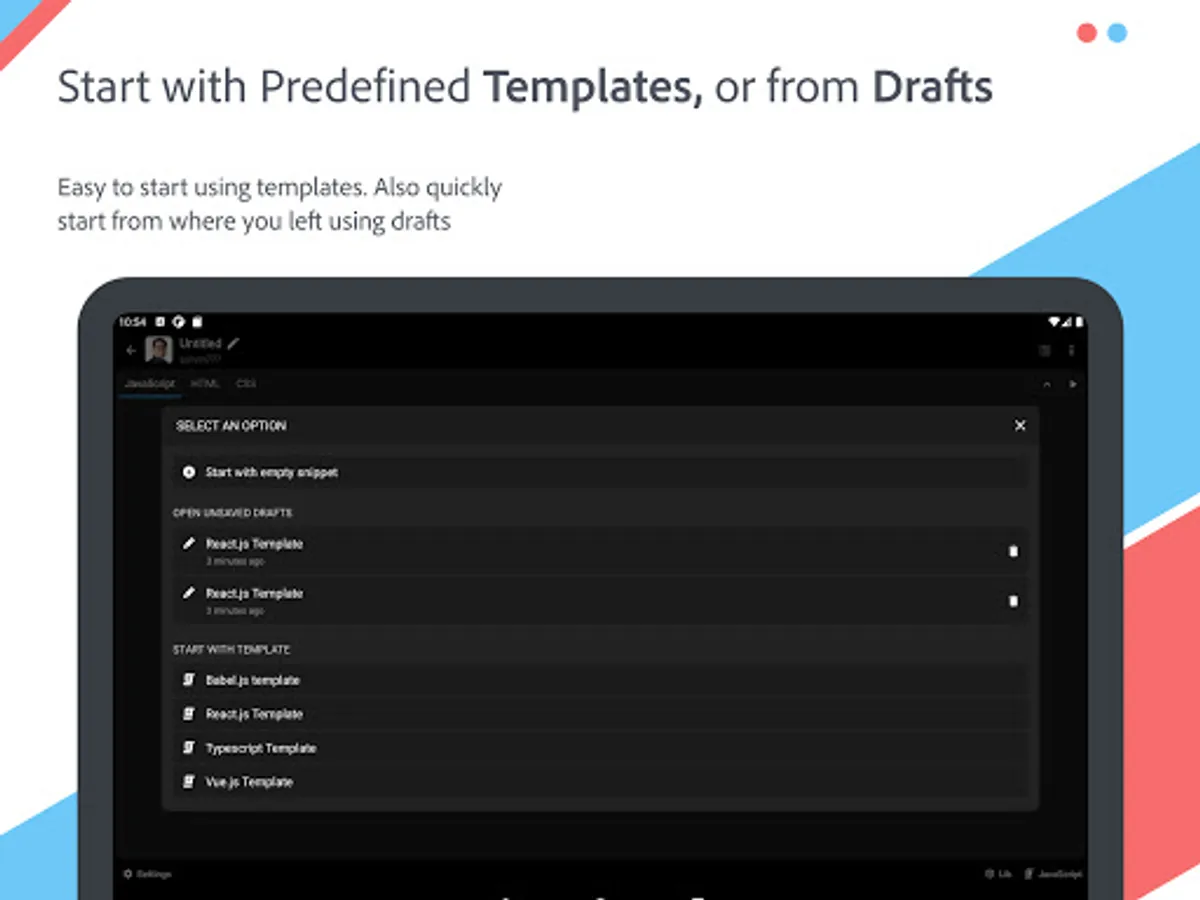Go back using the arrow icon
This screenshot has height=900, width=1200.
pos(131,351)
